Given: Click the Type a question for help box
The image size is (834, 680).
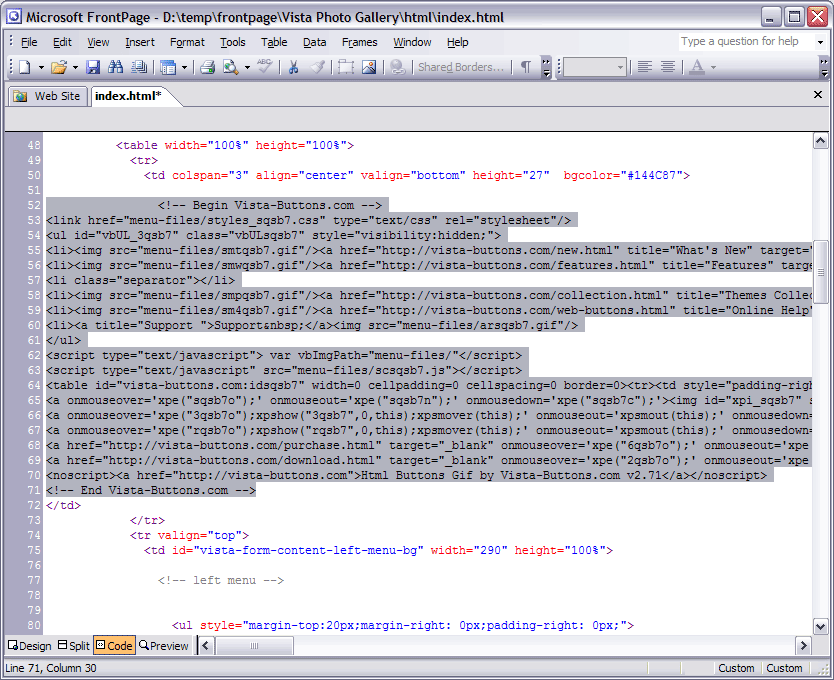Looking at the screenshot, I should 746,42.
